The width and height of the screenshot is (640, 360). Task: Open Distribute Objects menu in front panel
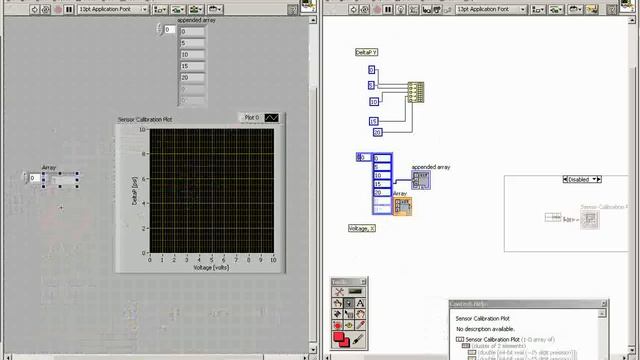click(x=178, y=9)
